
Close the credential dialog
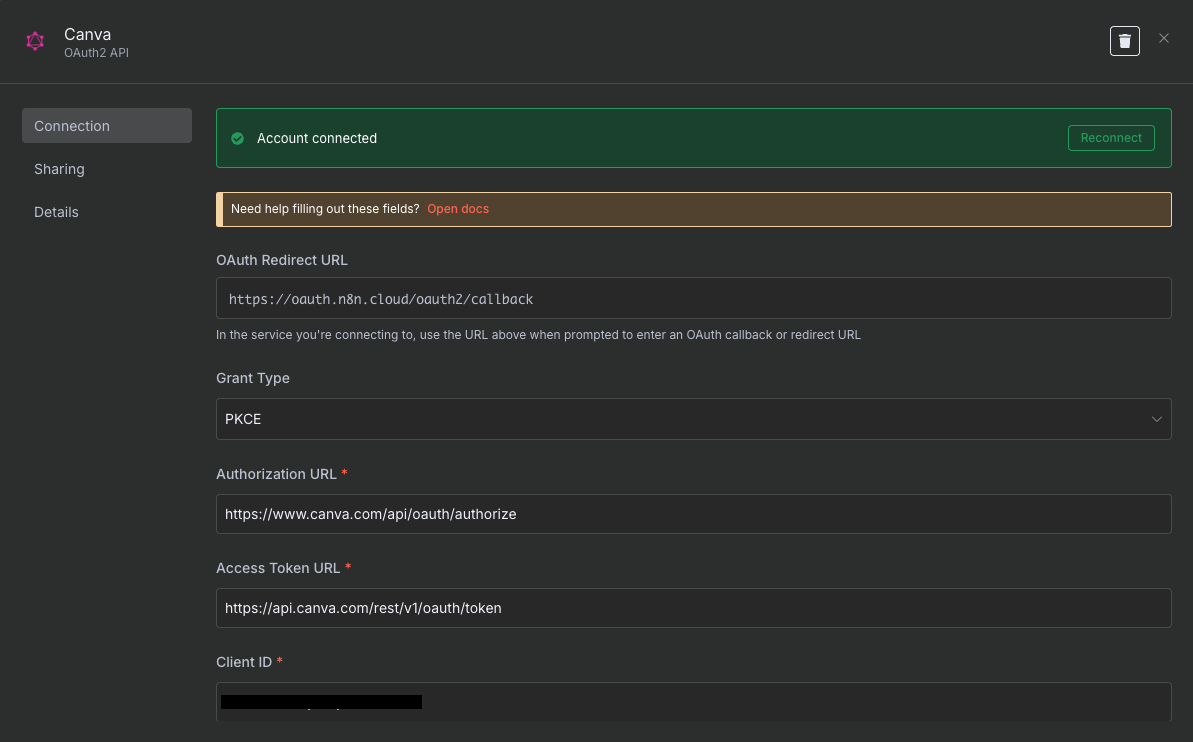pyautogui.click(x=1163, y=38)
